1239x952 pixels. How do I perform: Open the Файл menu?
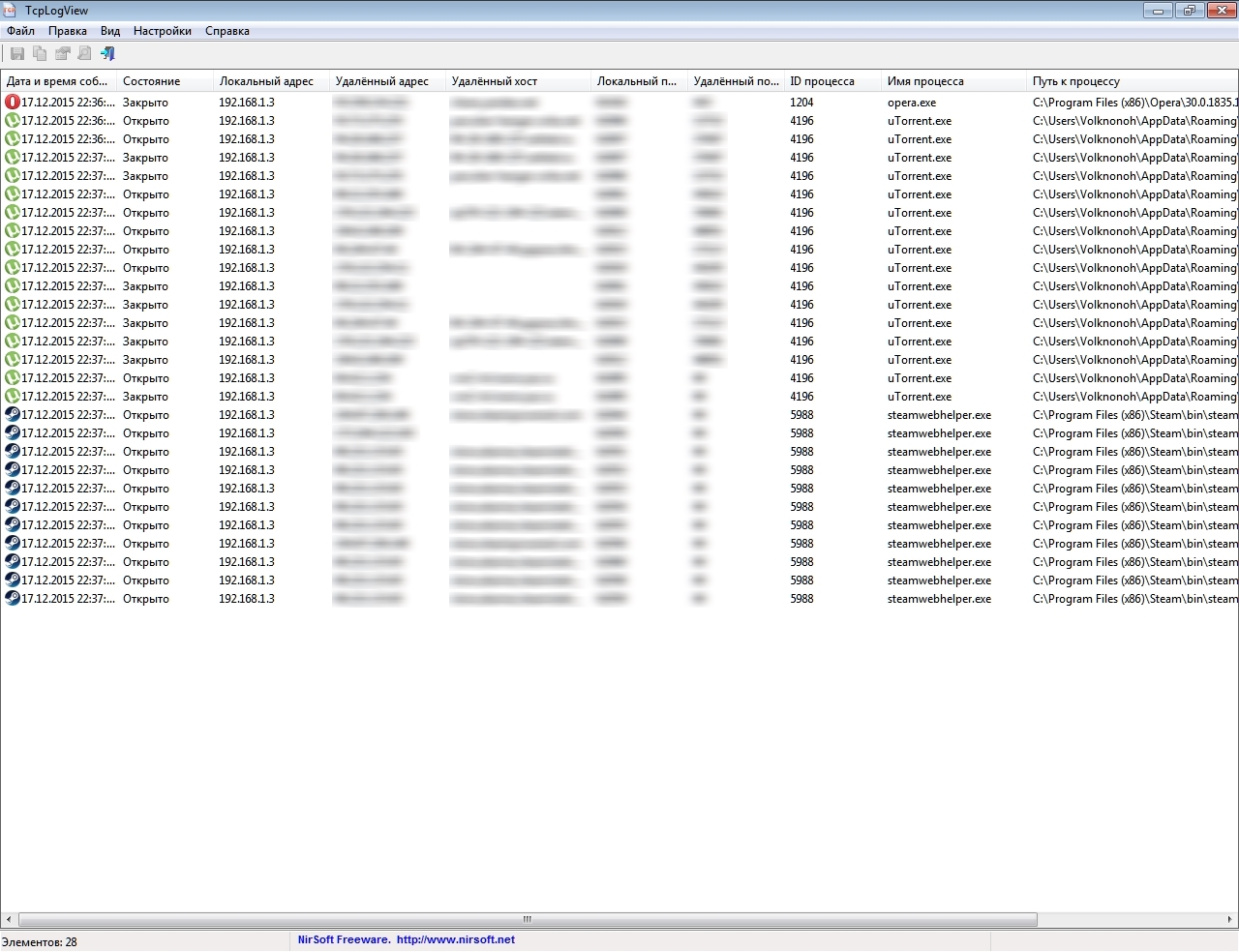tap(20, 31)
